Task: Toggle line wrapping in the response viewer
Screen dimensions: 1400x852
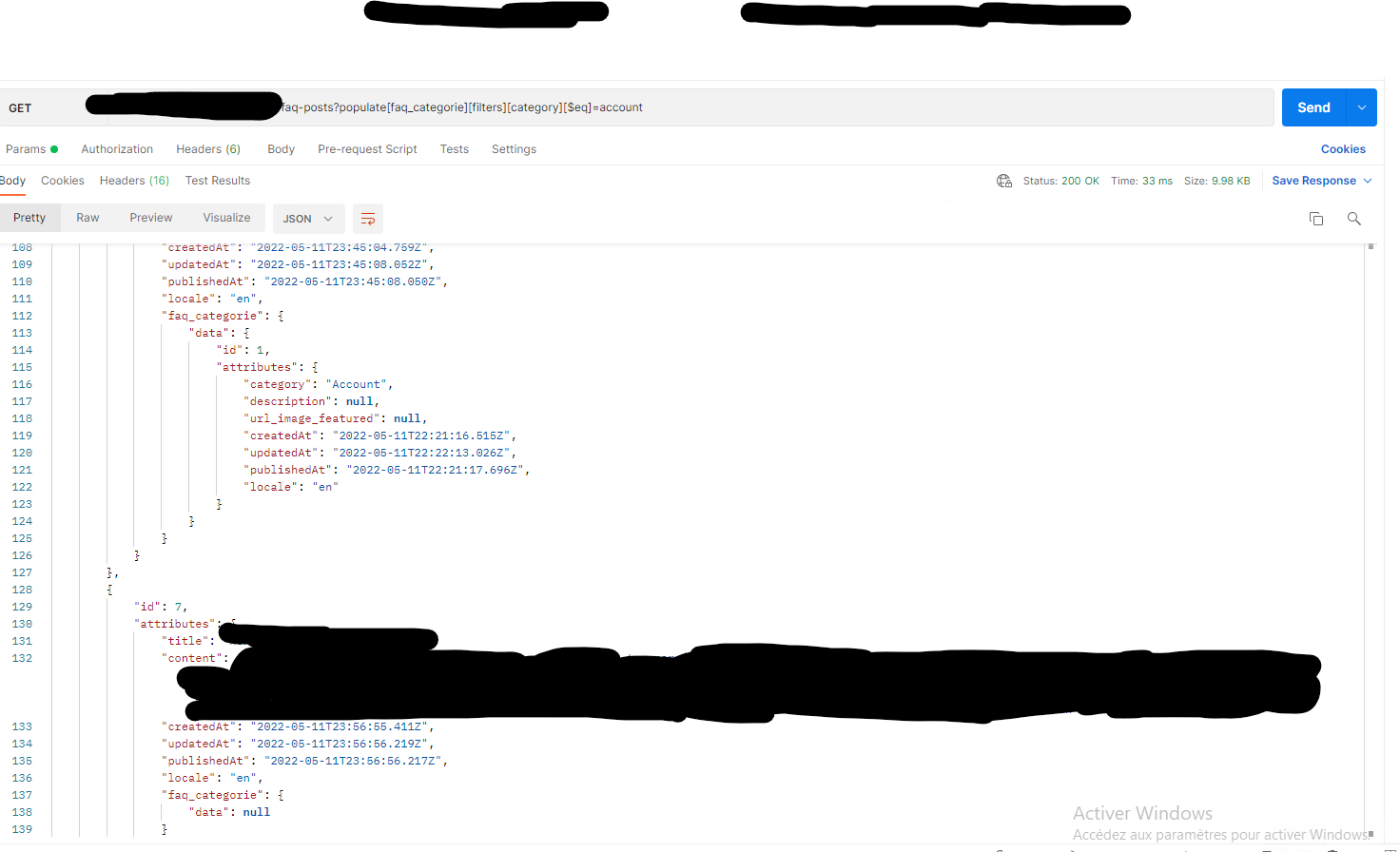Action: pos(368,219)
